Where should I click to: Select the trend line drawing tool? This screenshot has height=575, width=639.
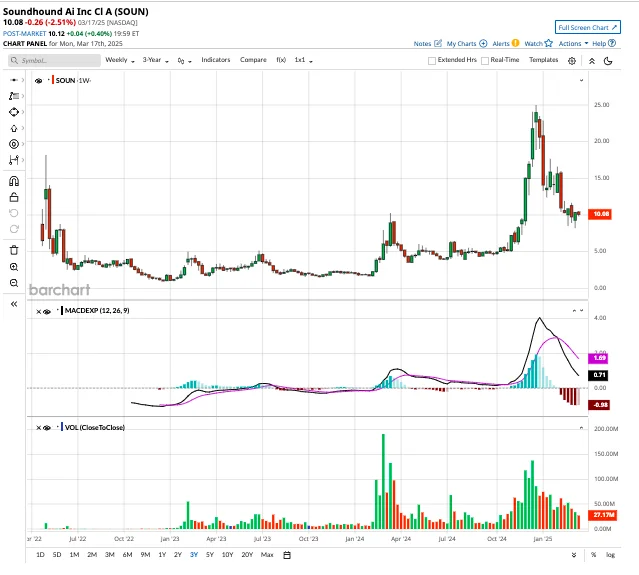[x=14, y=96]
